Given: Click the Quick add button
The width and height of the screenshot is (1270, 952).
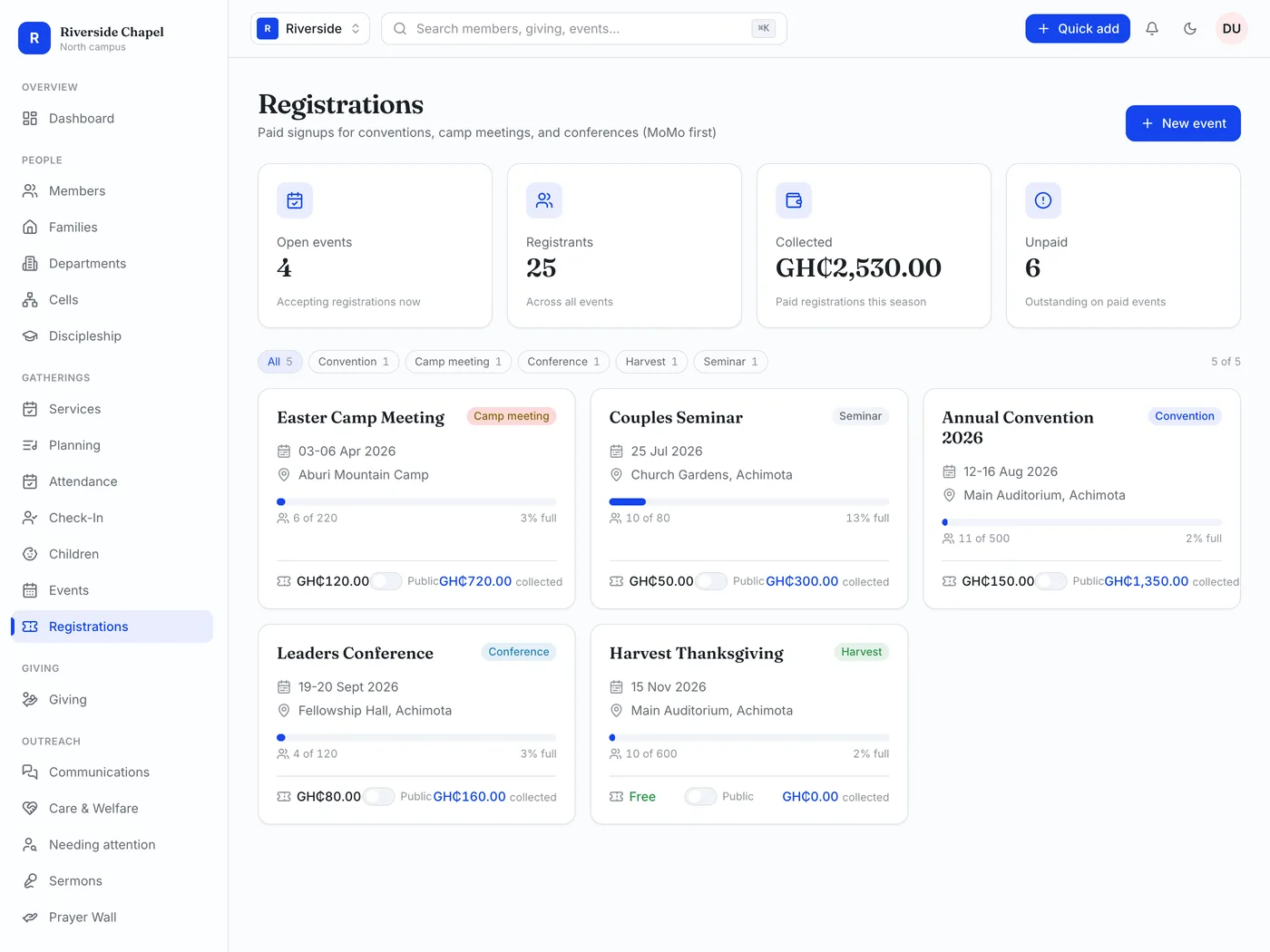Looking at the screenshot, I should pyautogui.click(x=1078, y=29).
